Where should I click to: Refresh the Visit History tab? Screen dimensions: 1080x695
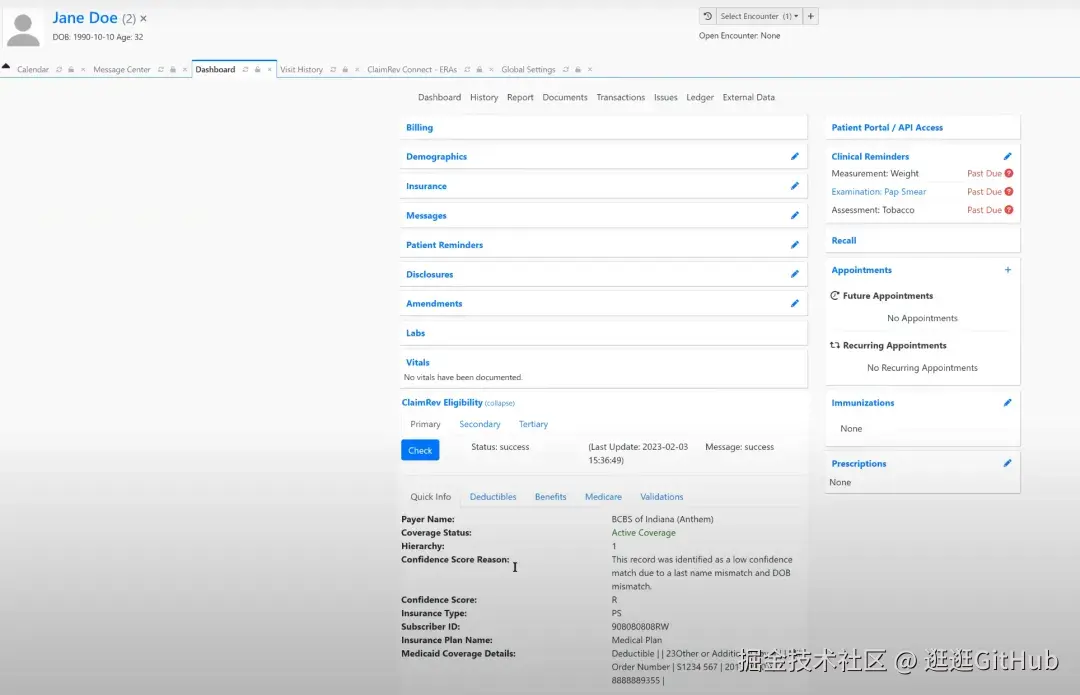pos(333,70)
